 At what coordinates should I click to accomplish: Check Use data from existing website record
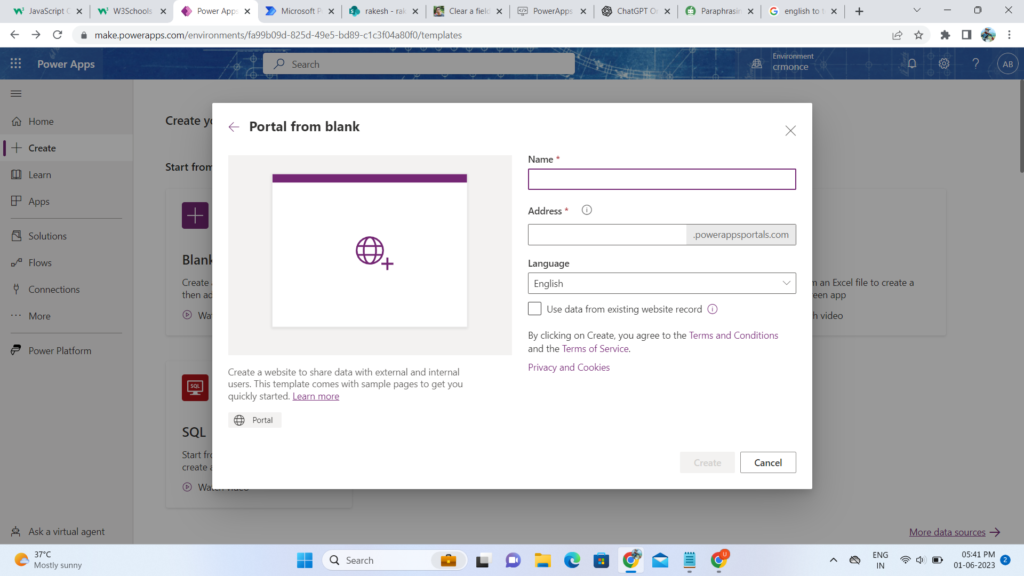pyautogui.click(x=534, y=309)
